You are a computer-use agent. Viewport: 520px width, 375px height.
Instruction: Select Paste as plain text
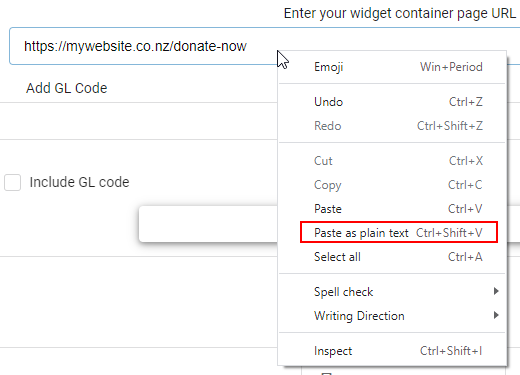(x=399, y=232)
